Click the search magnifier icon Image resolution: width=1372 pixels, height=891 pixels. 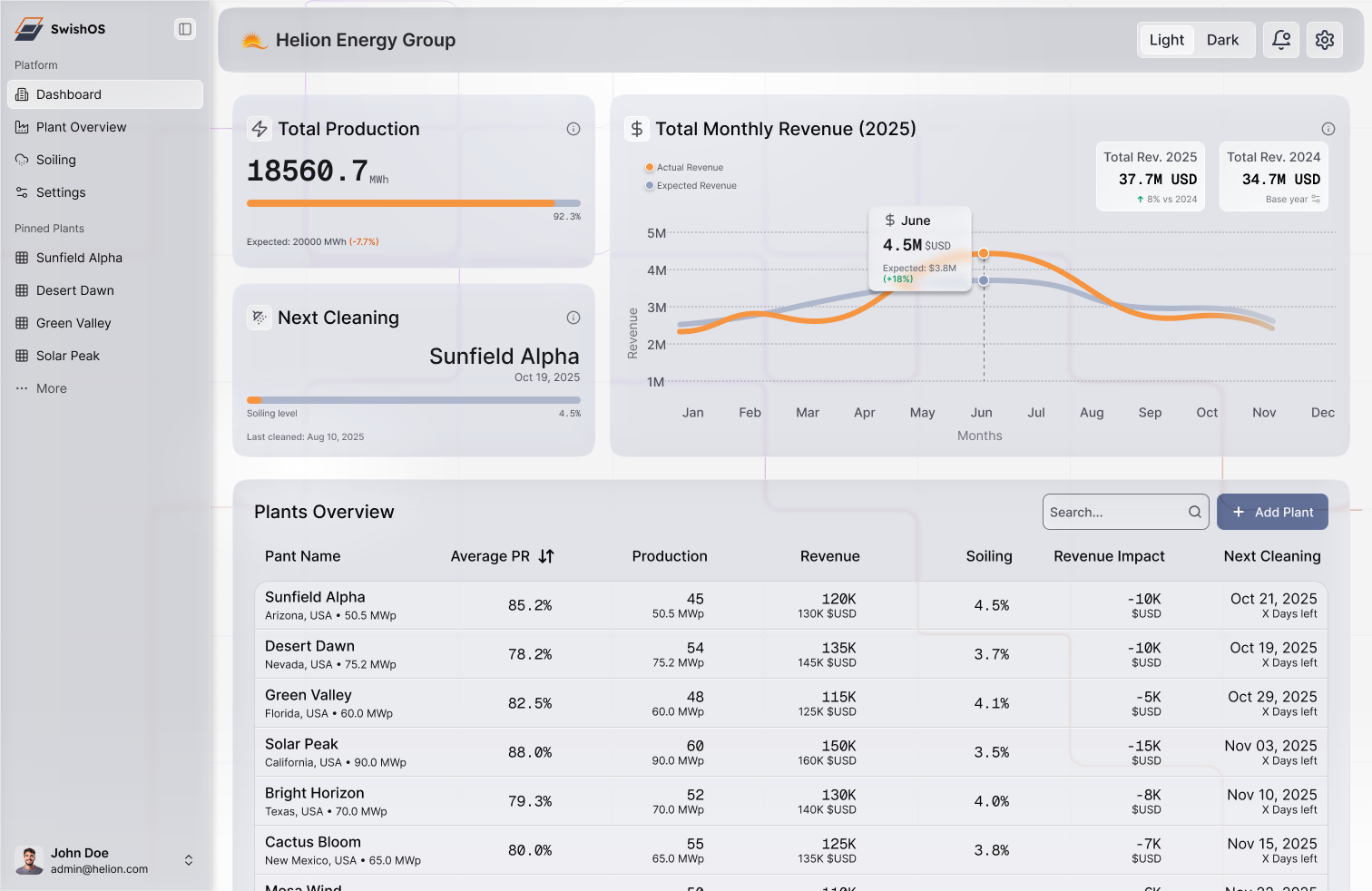point(1195,512)
